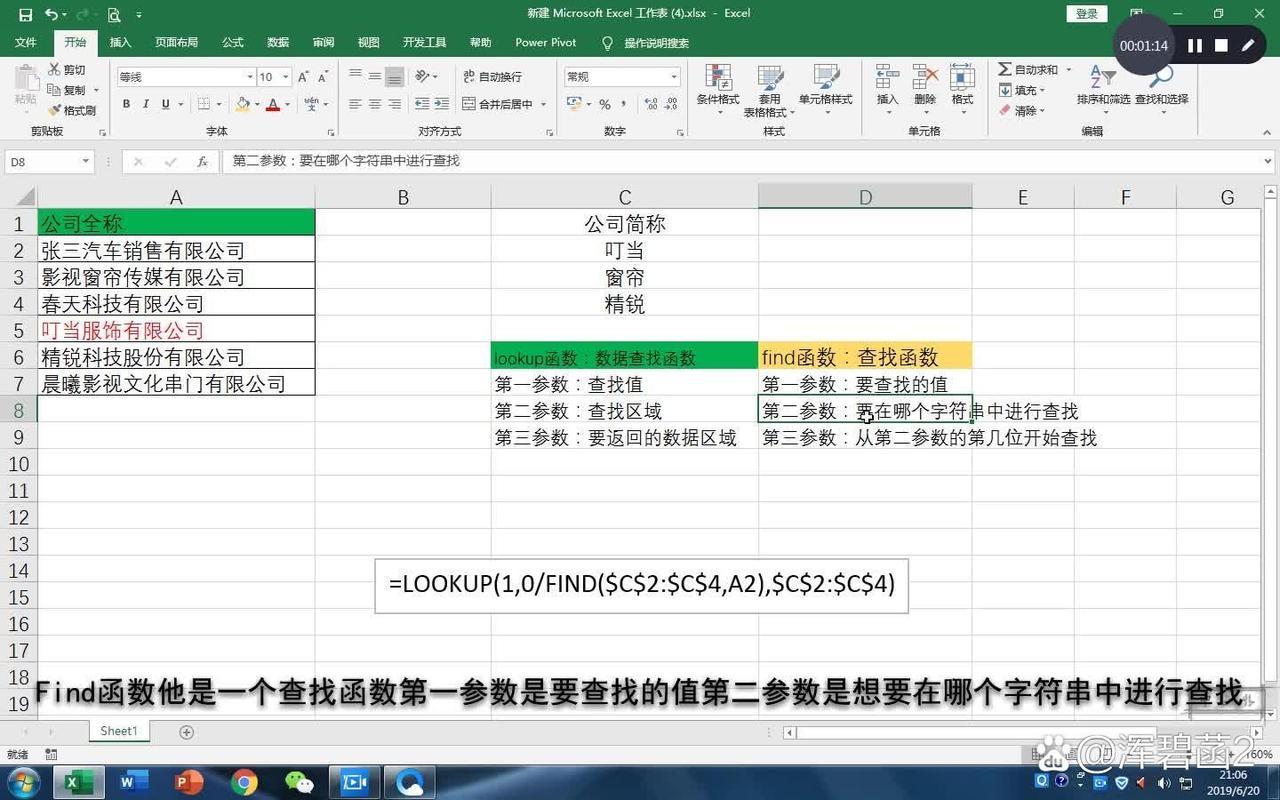This screenshot has height=800, width=1280.
Task: Click the Insert Function fx icon
Action: [x=202, y=161]
